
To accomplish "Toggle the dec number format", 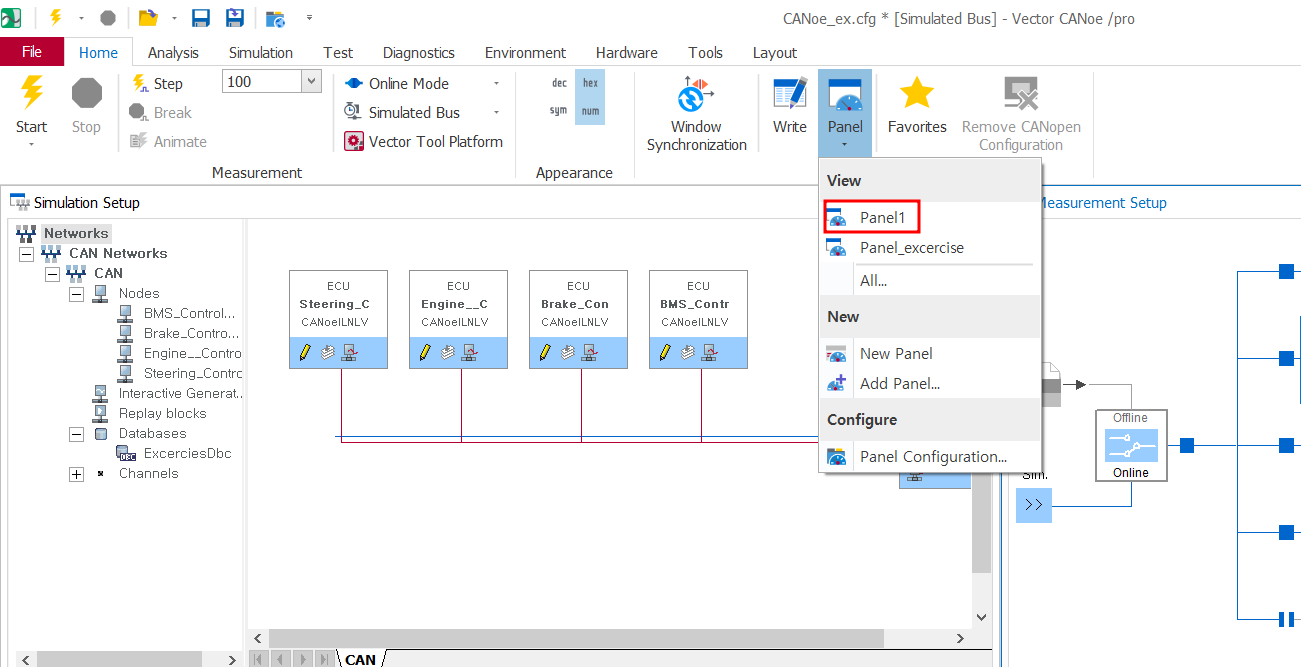I will (560, 84).
